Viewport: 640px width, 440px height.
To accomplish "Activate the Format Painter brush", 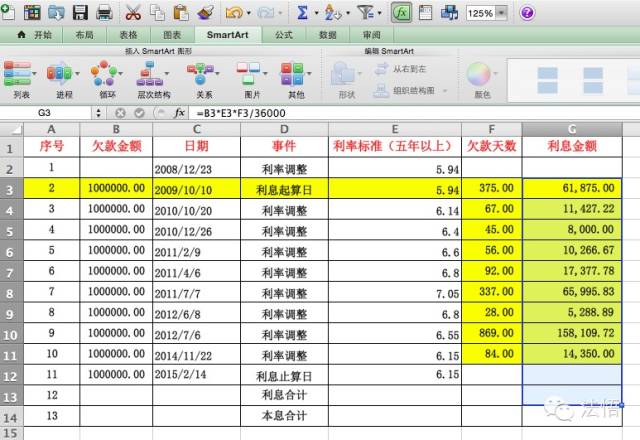I will point(205,13).
